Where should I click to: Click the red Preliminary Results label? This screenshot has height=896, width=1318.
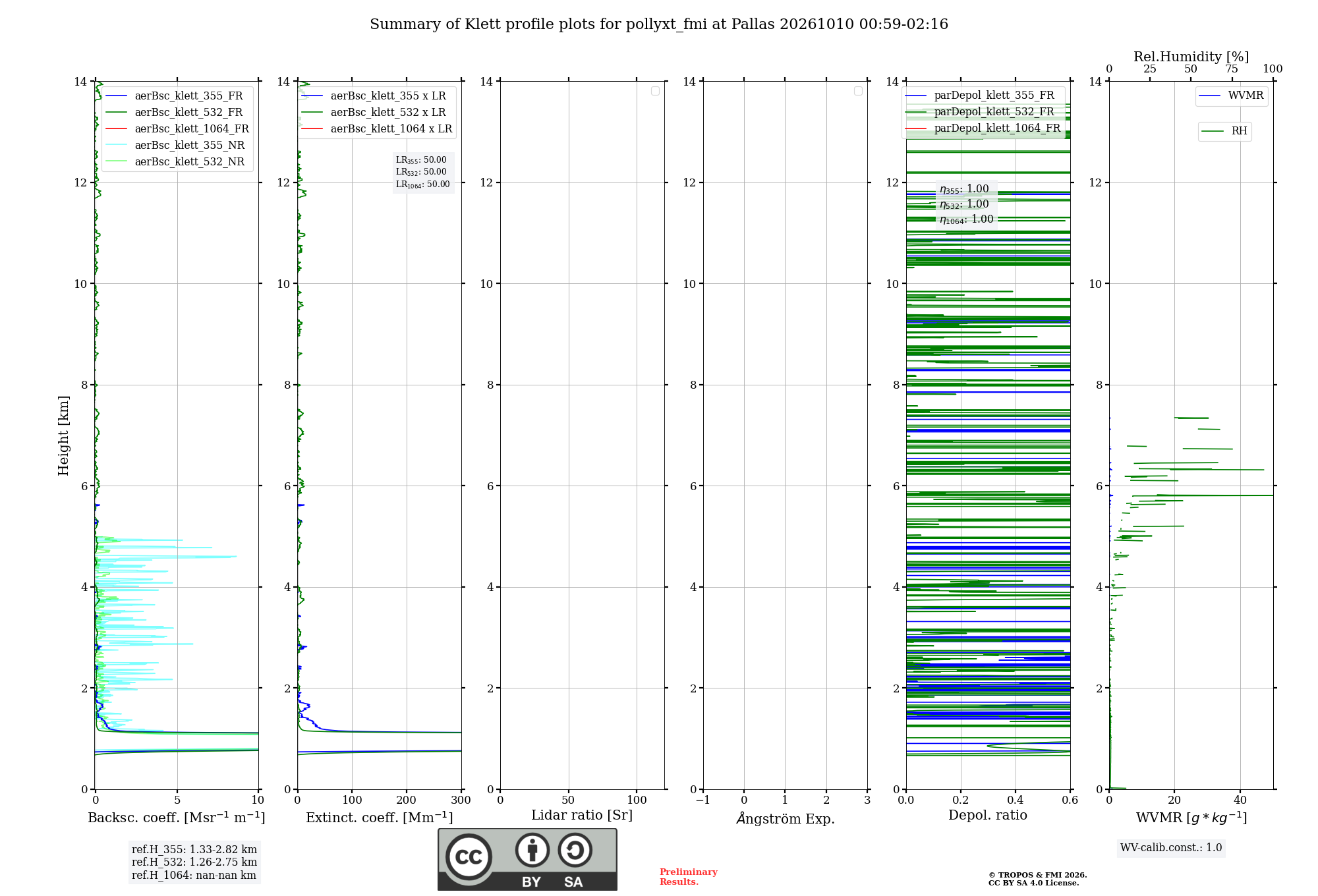[x=689, y=877]
